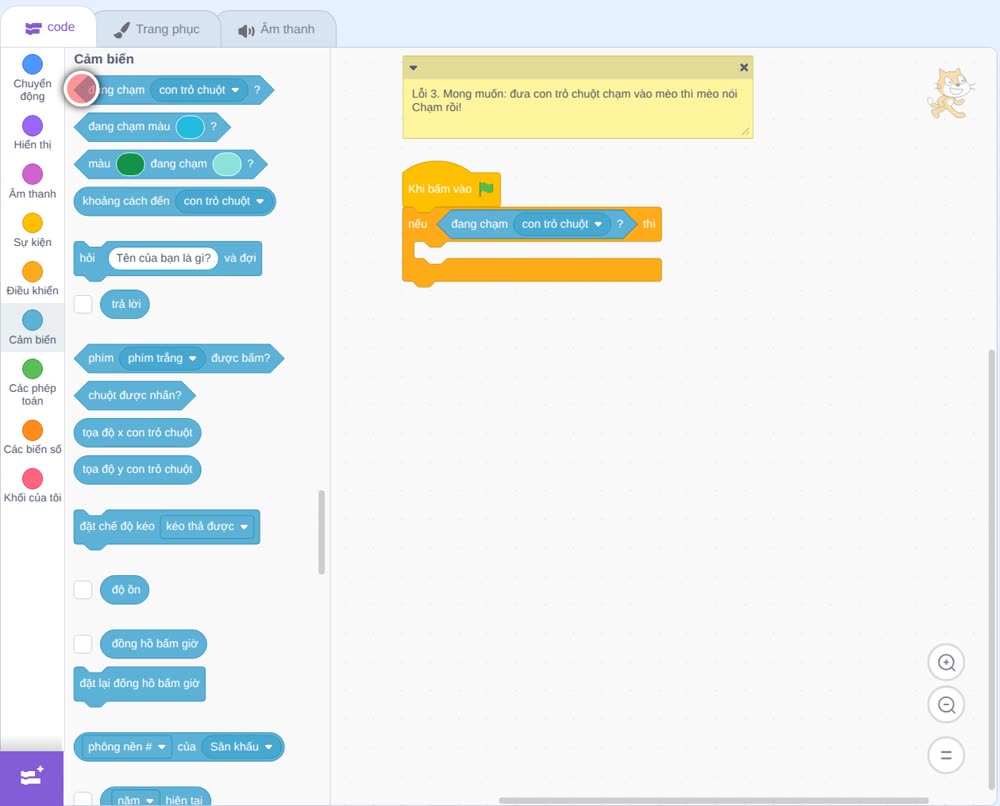Click the chuột được nhấn? block
Viewport: 1000px width, 806px height.
[135, 395]
